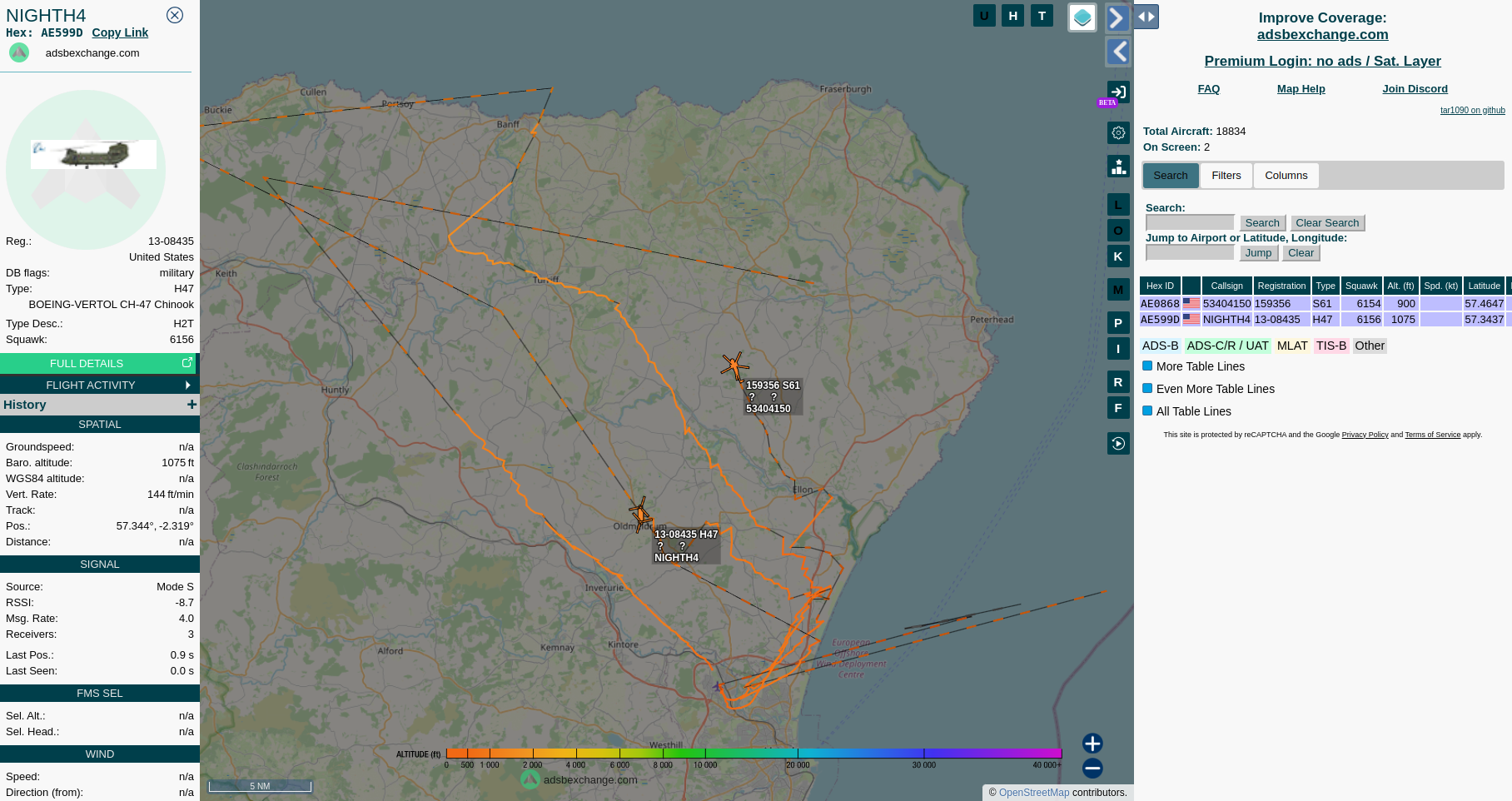This screenshot has width=1512, height=801.
Task: Open the replay playback icon
Action: 1118,444
